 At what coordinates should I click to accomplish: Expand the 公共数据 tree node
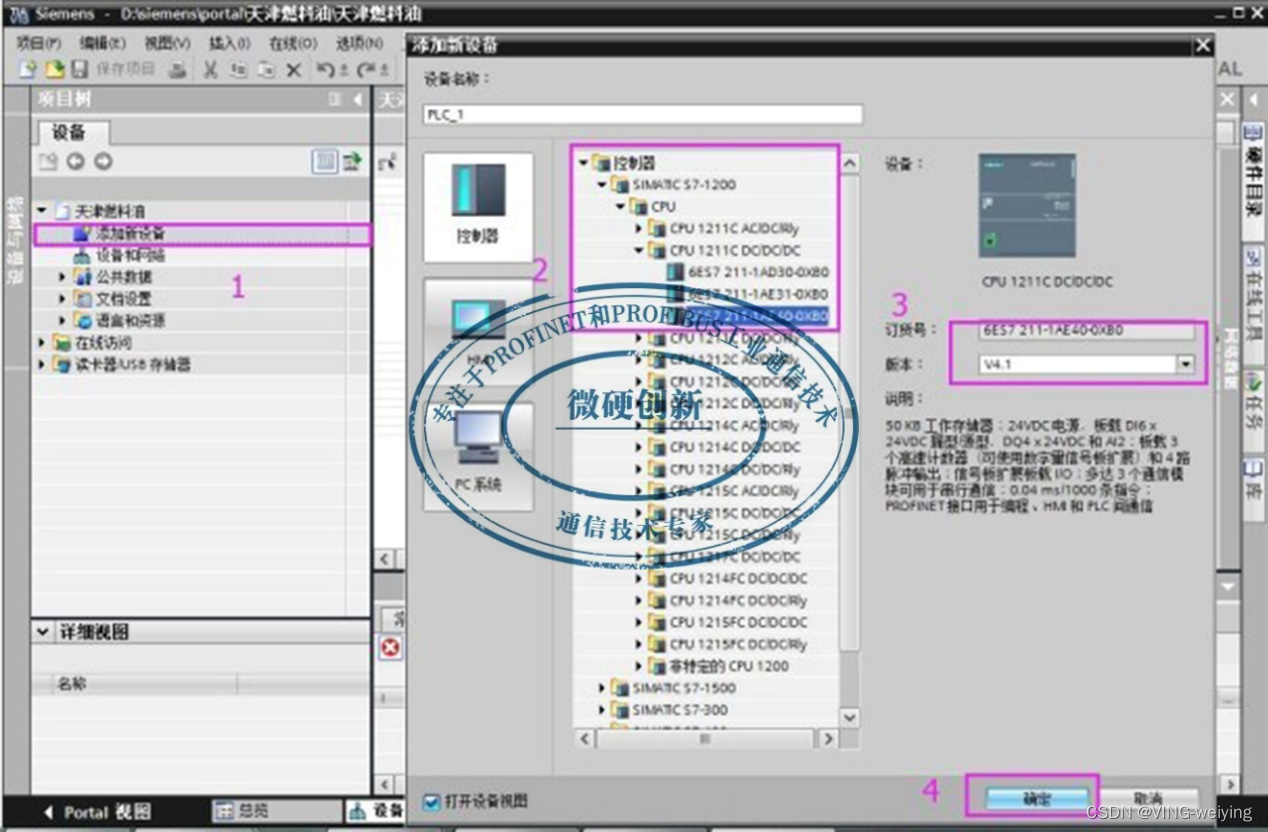pyautogui.click(x=62, y=277)
